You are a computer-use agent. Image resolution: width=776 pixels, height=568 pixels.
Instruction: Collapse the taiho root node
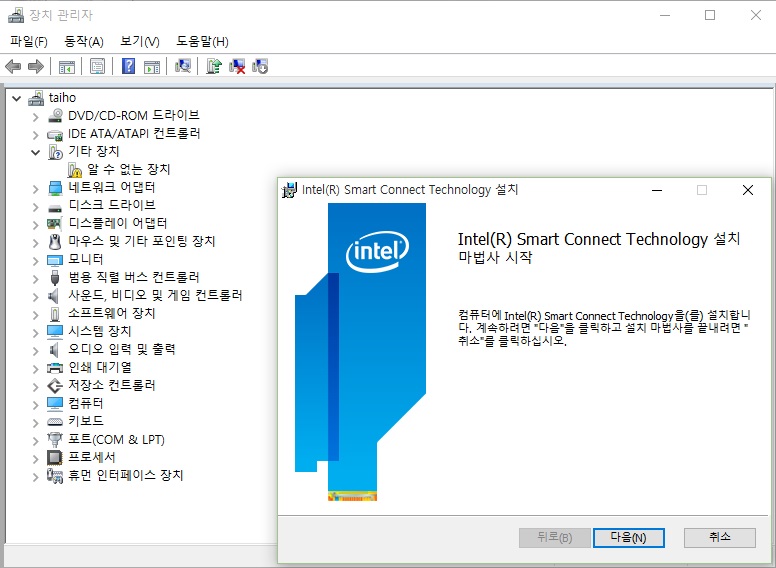coord(17,98)
